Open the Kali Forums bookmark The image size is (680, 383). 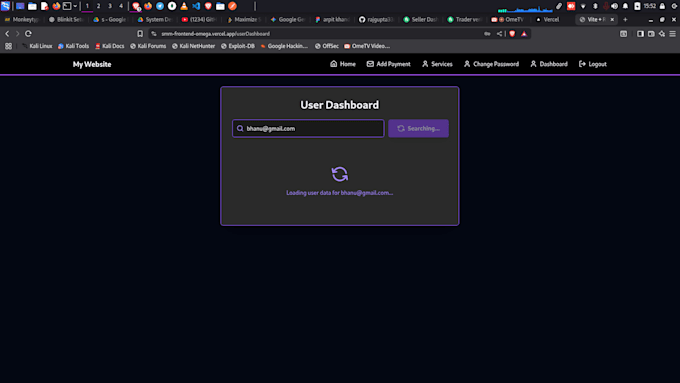point(148,46)
